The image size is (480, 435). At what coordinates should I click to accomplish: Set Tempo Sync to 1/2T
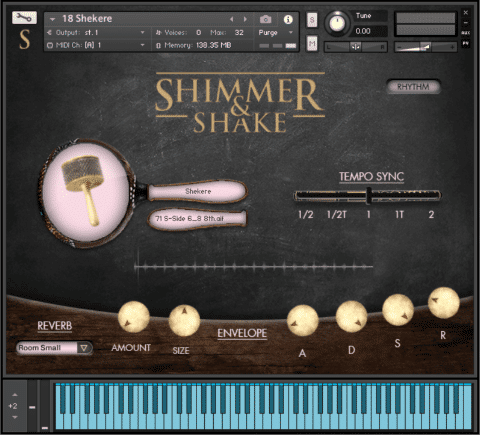(337, 215)
